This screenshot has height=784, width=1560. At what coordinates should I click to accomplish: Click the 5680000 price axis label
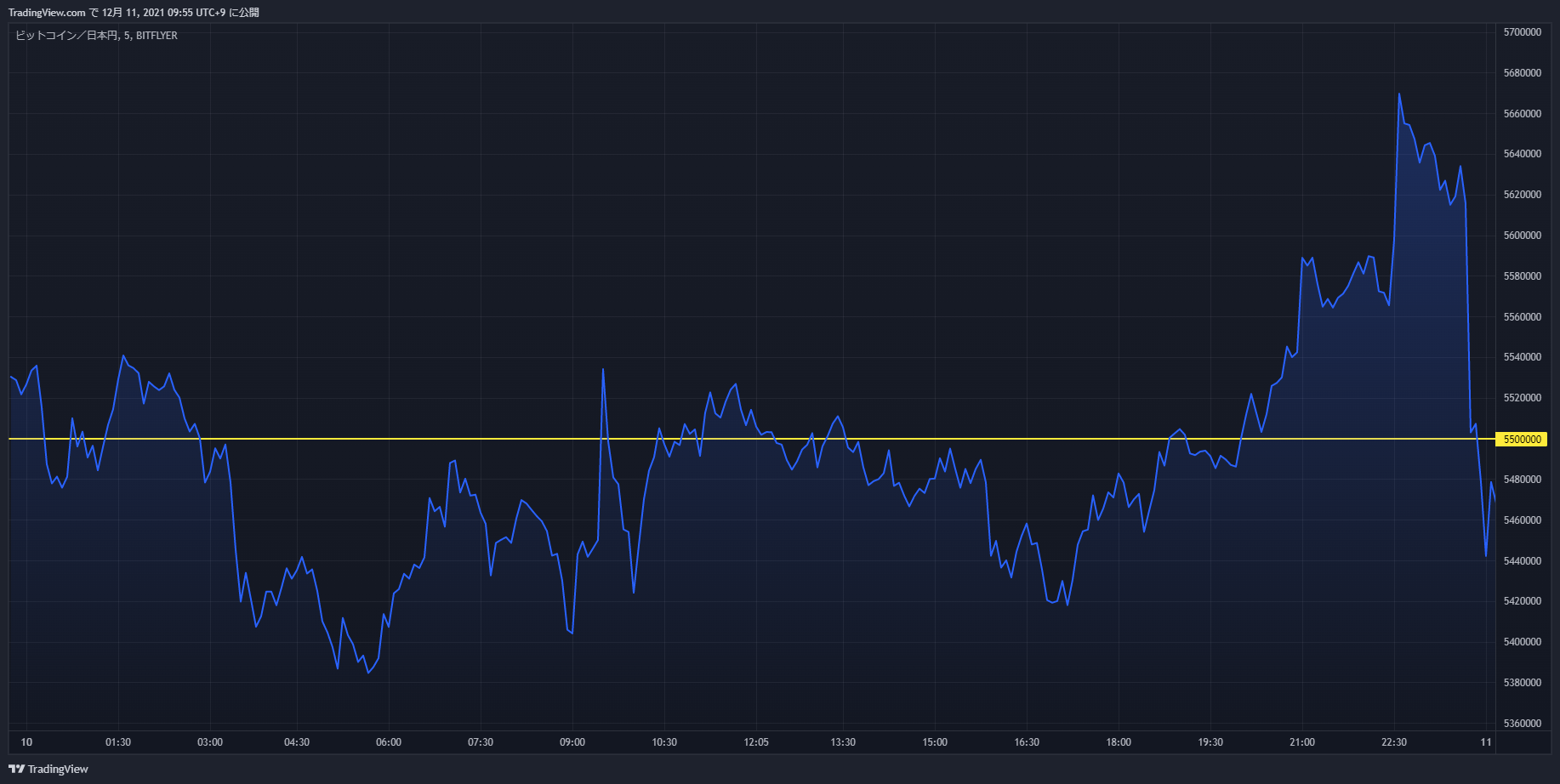1523,73
